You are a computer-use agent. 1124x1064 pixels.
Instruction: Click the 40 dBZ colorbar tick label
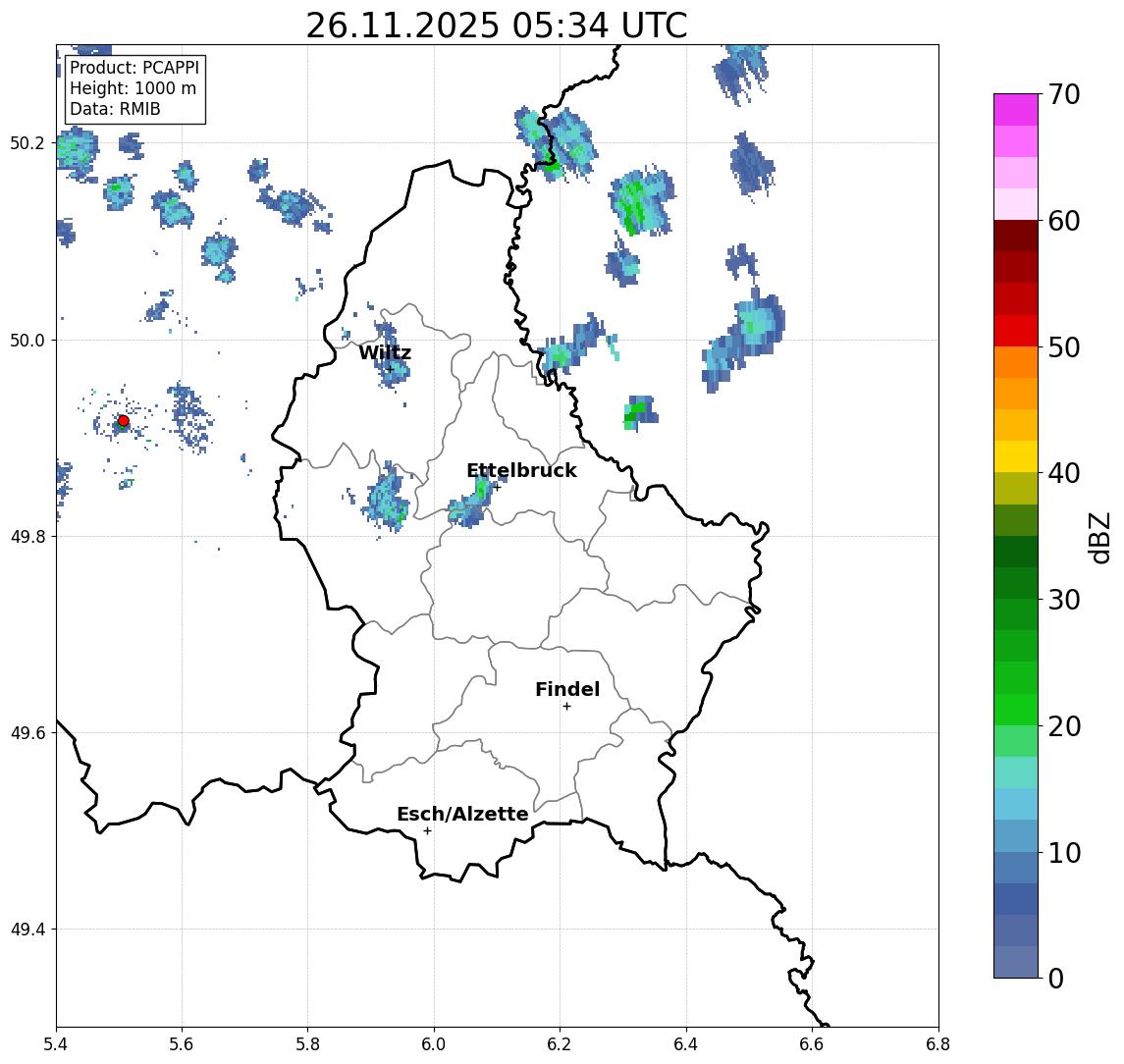tap(1064, 473)
